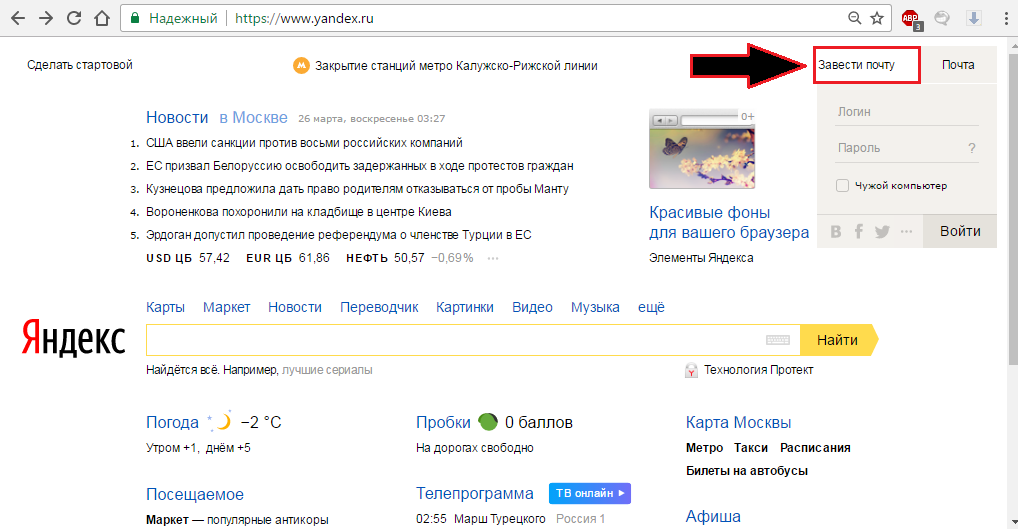
Task: Open the Такси link
Action: pos(751,448)
